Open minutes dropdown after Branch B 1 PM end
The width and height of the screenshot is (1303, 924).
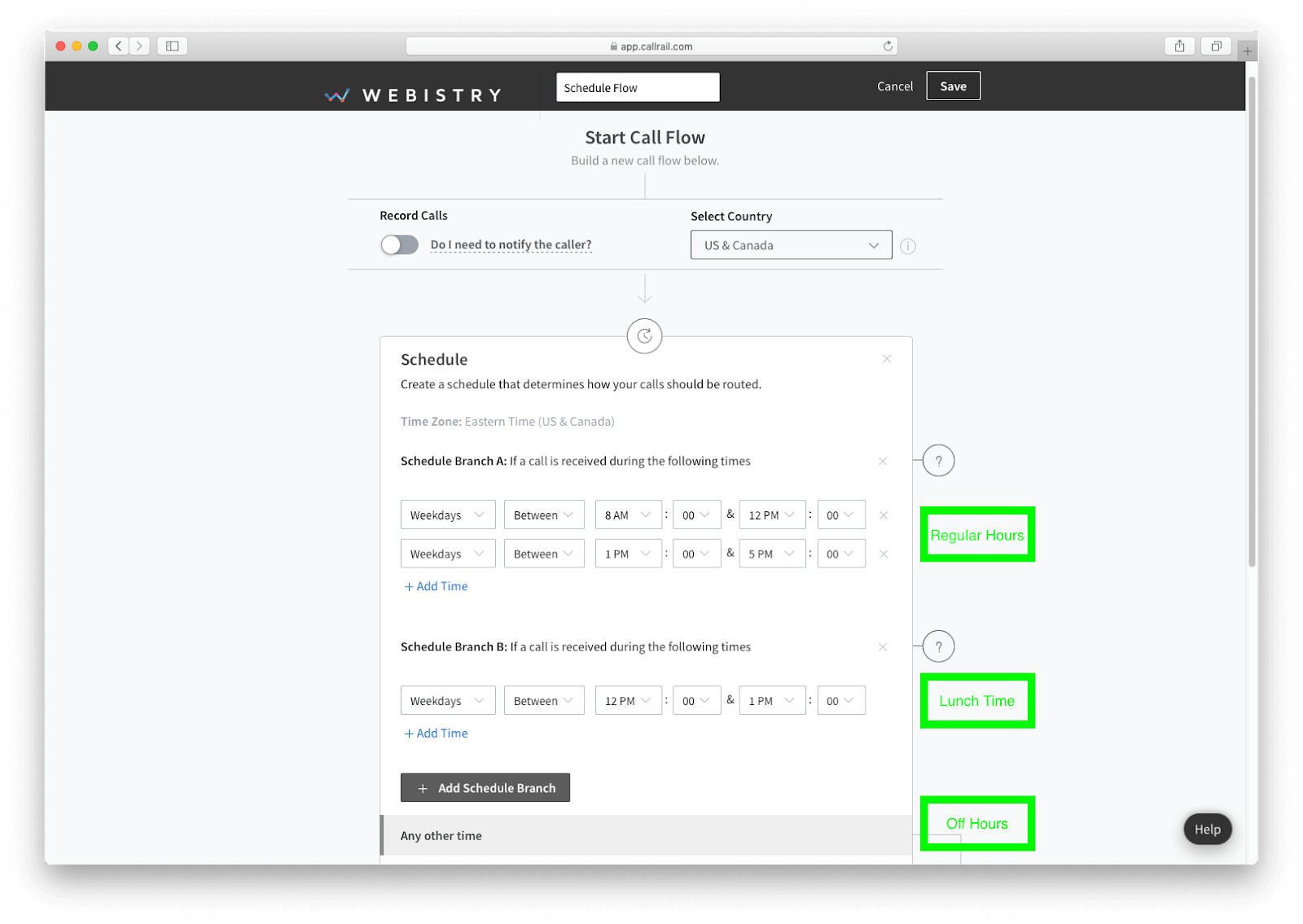pyautogui.click(x=841, y=701)
